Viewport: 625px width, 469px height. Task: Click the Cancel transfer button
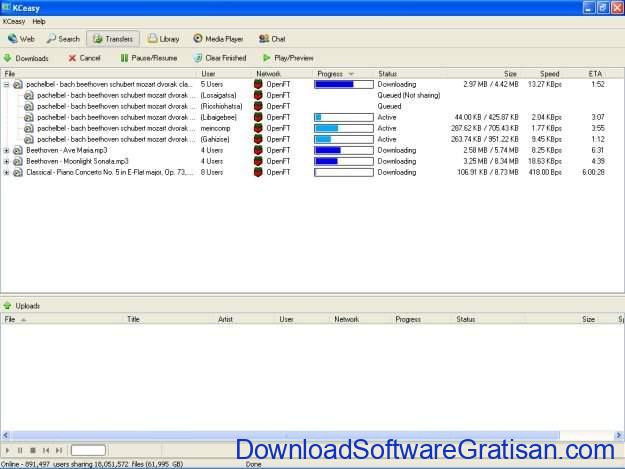[x=84, y=58]
